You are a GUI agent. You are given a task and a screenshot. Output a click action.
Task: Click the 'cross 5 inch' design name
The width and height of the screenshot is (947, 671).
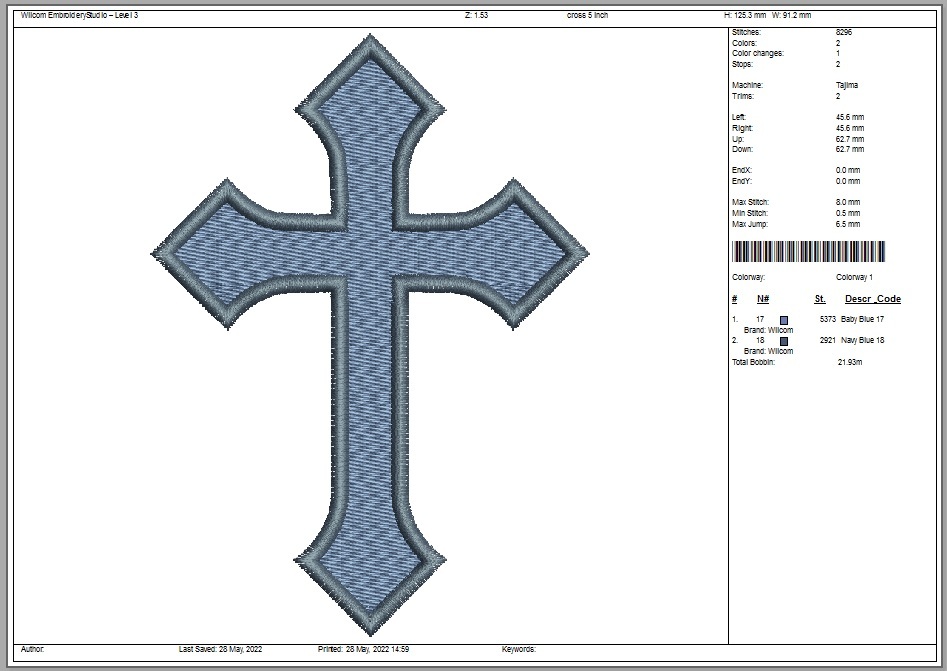click(x=586, y=16)
